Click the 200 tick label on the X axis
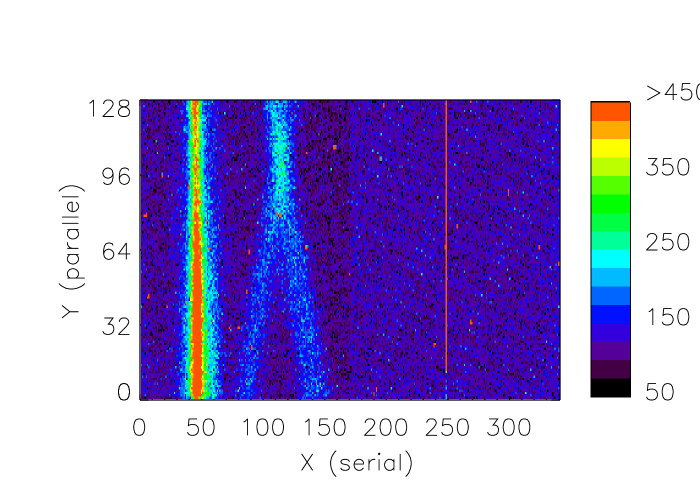 tap(386, 427)
